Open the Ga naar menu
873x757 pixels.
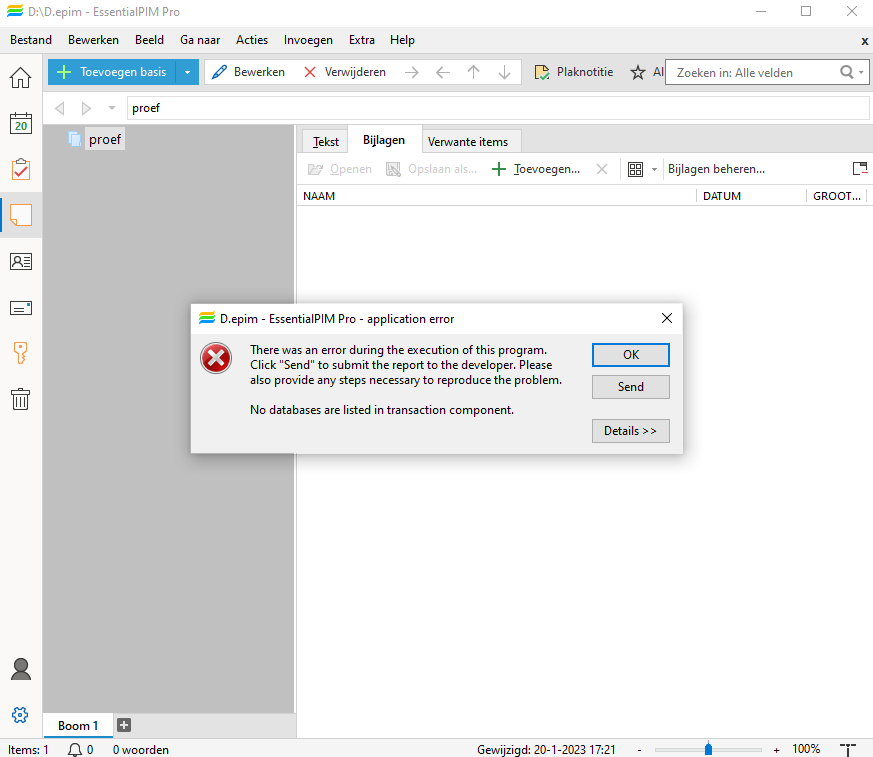(200, 40)
